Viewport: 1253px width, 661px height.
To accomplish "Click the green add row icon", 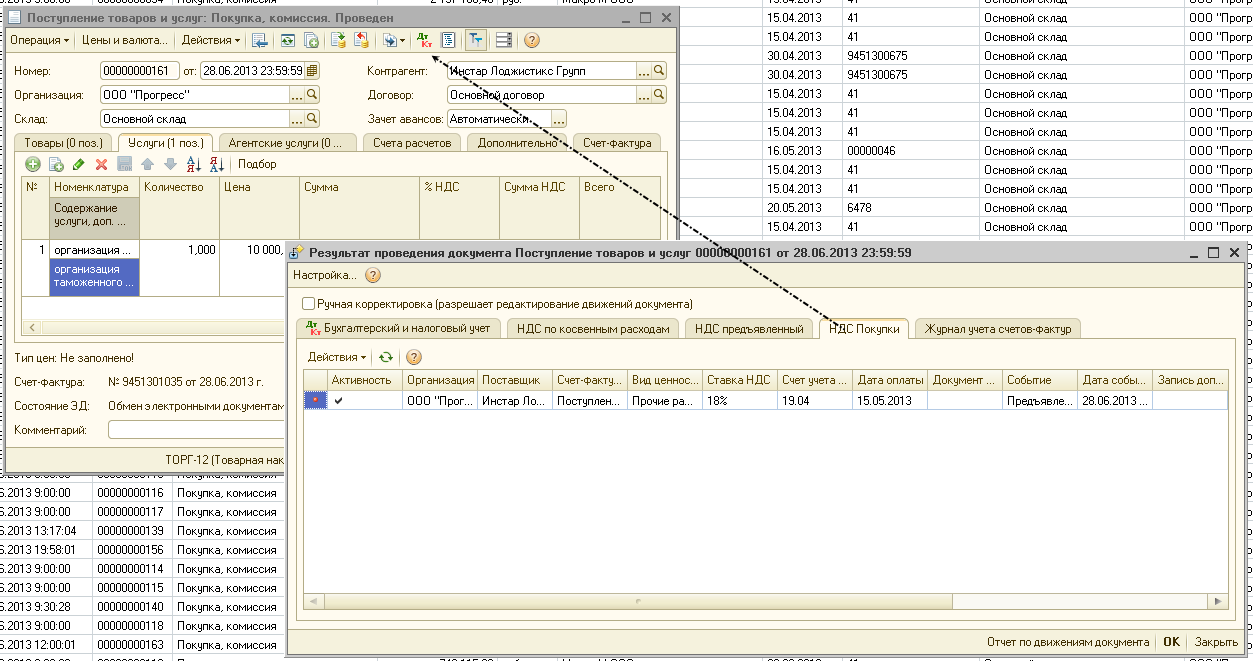I will click(33, 164).
